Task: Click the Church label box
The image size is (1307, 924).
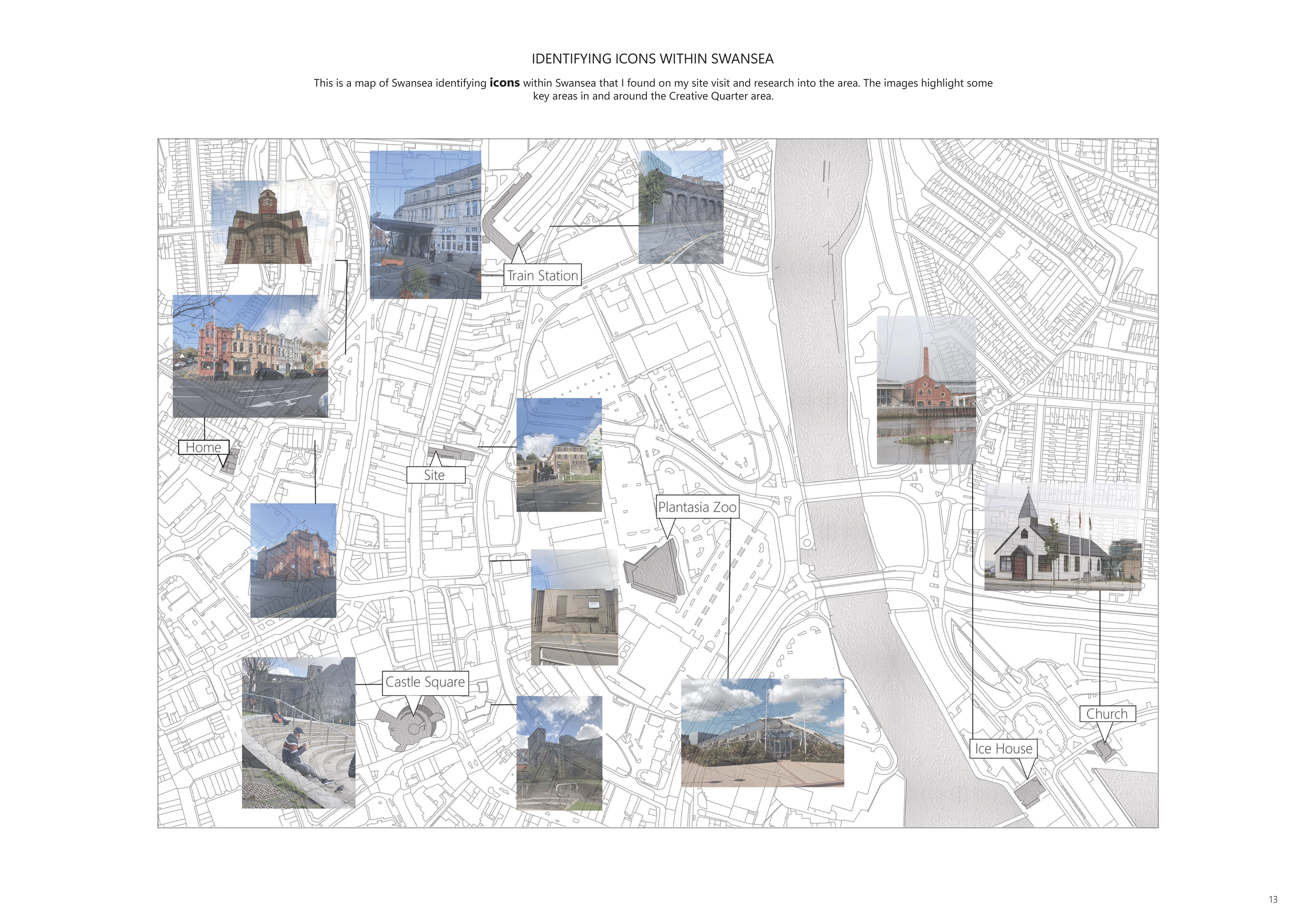Action: (1107, 714)
